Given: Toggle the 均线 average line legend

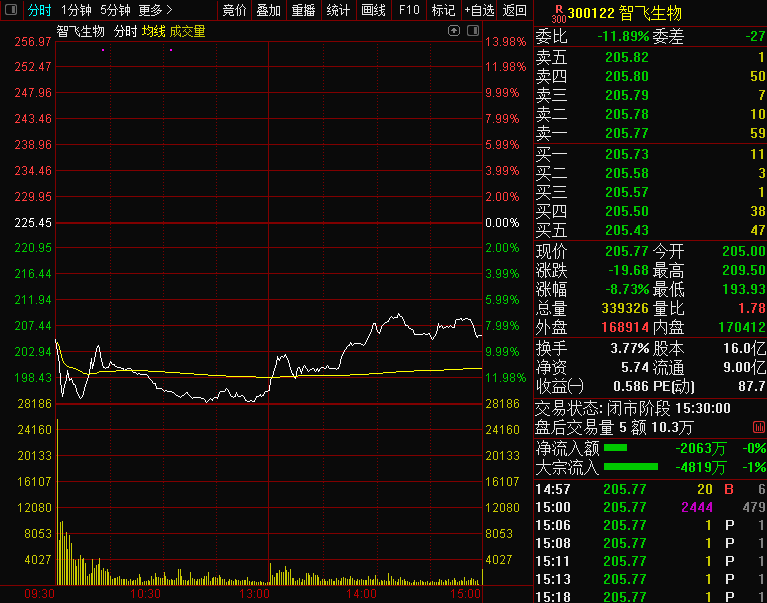Looking at the screenshot, I should (153, 31).
